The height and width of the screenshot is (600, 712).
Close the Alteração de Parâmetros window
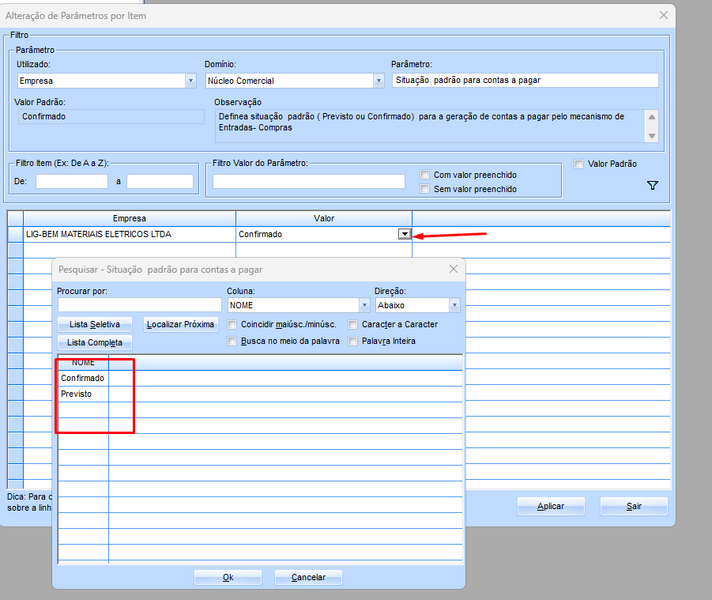[x=663, y=15]
